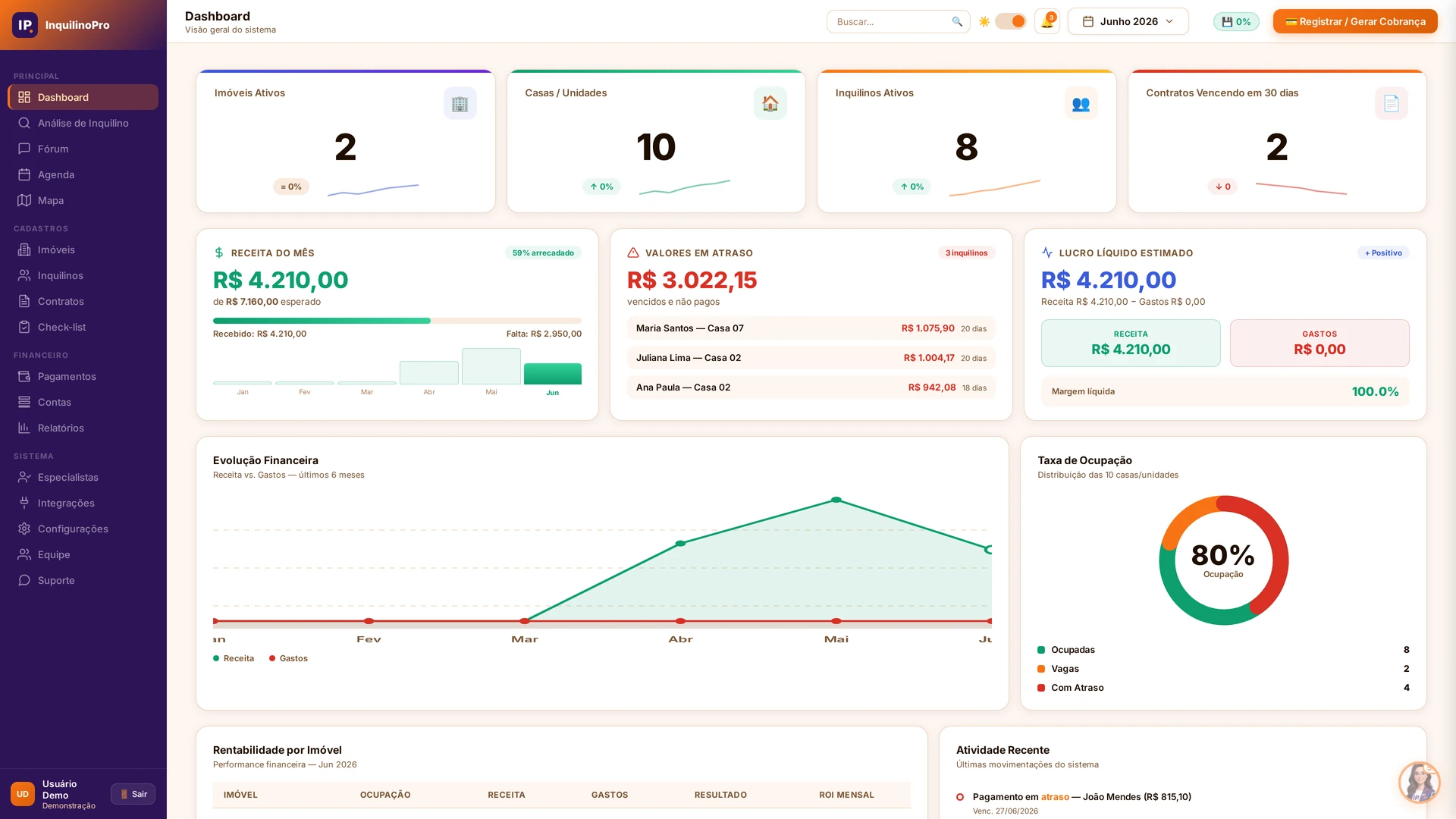Click the OCUPAÇÃO column header

[385, 795]
